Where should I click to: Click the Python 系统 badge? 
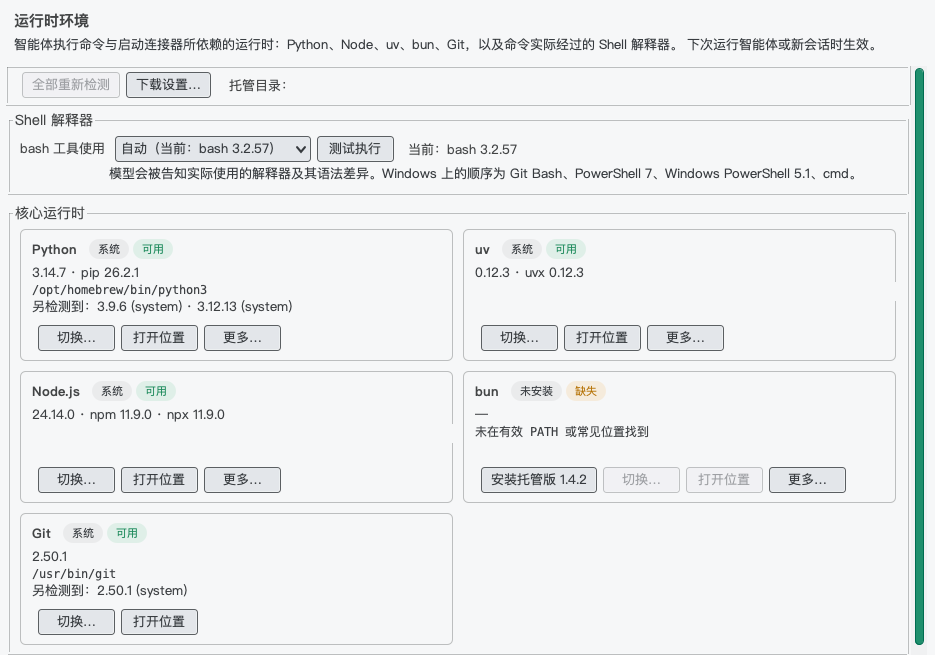109,249
